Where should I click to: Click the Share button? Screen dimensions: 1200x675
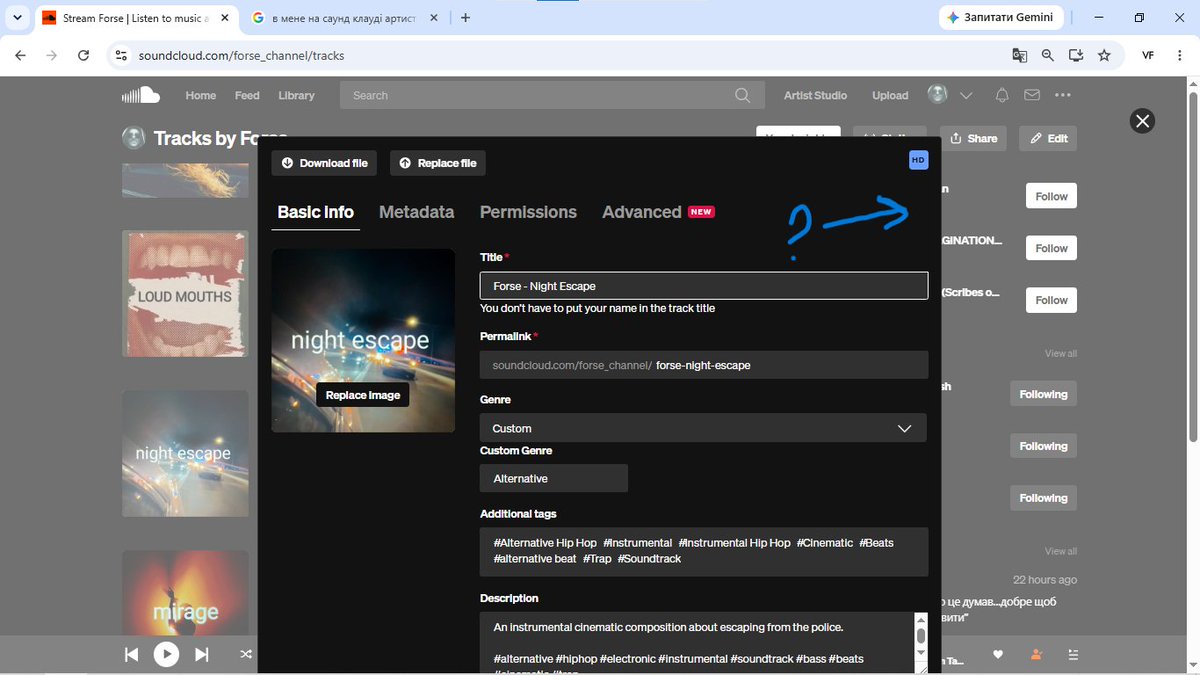[973, 138]
